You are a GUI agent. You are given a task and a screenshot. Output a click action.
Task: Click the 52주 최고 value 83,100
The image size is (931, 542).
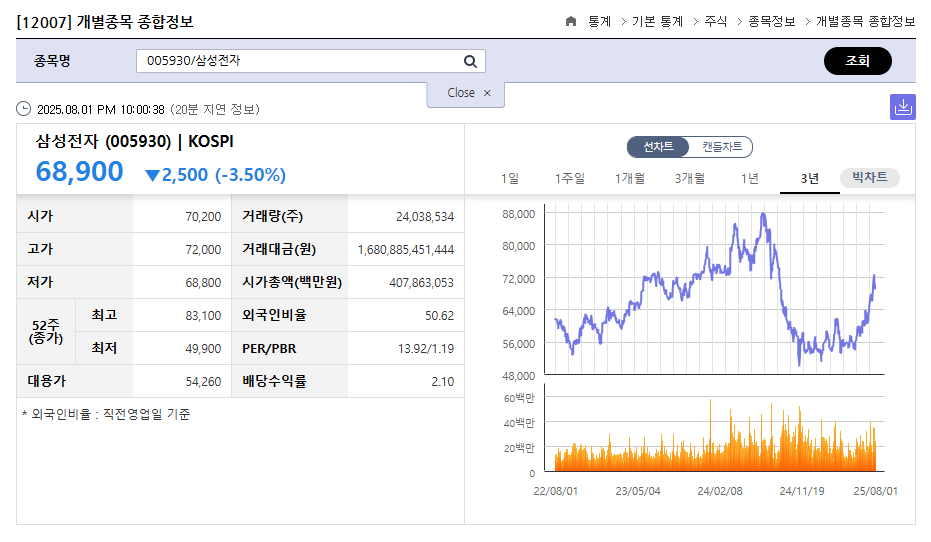[203, 316]
